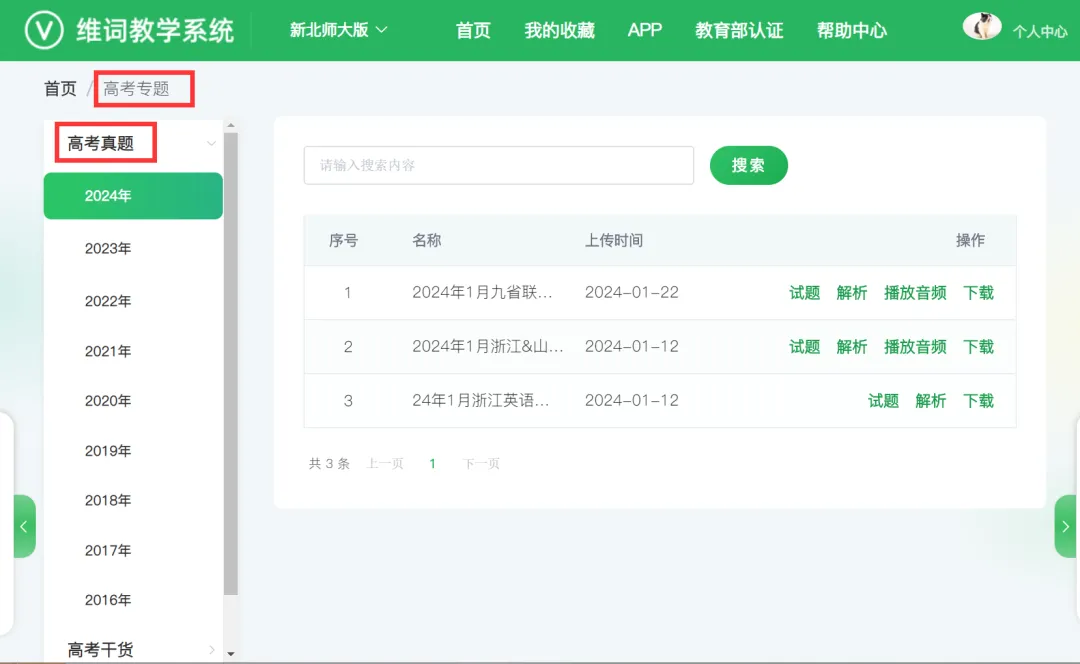This screenshot has height=664, width=1080.
Task: Open 教育部认证 page
Action: [x=739, y=30]
